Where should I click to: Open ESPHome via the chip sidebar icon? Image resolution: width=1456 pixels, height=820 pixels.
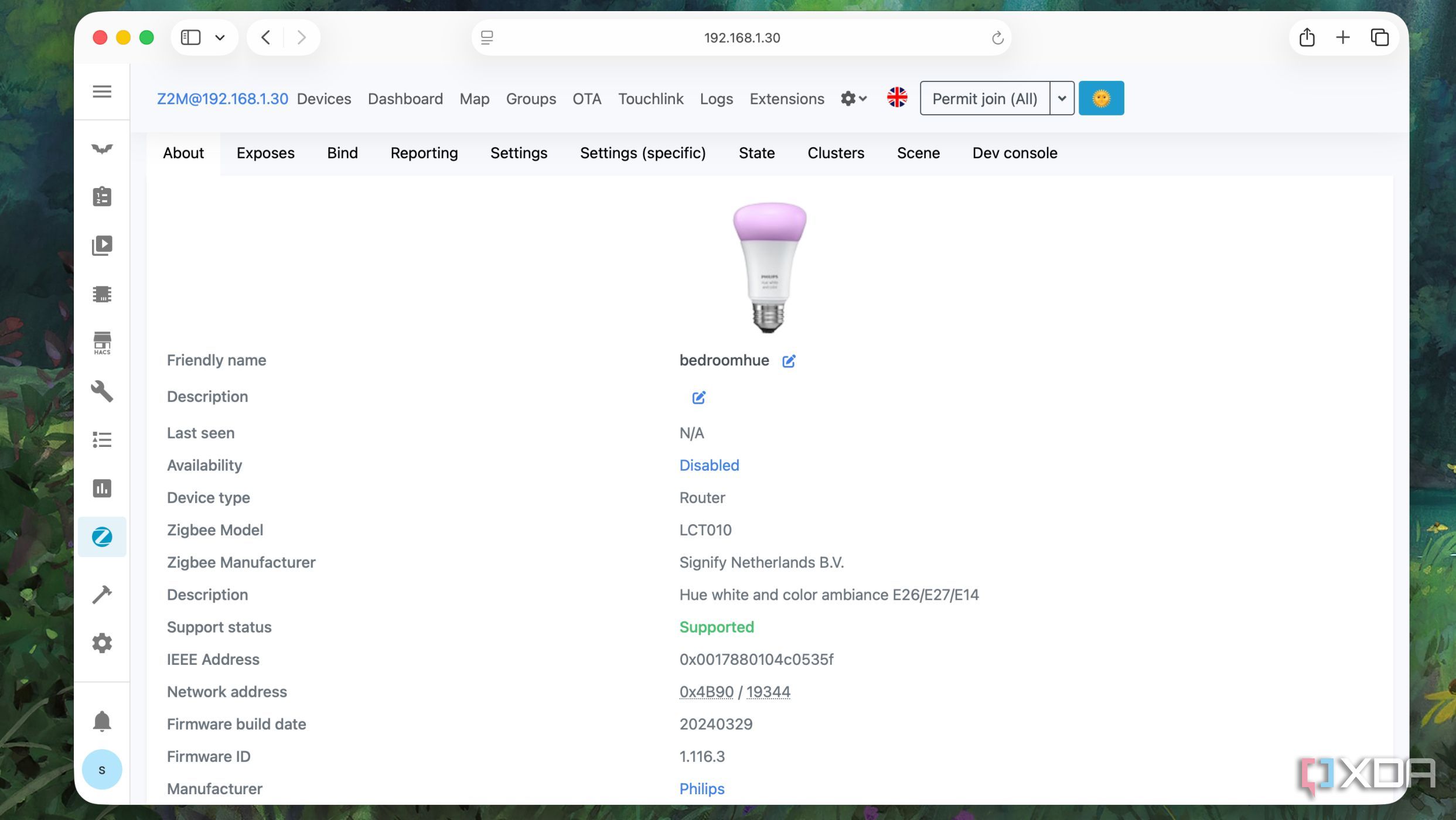tap(102, 294)
